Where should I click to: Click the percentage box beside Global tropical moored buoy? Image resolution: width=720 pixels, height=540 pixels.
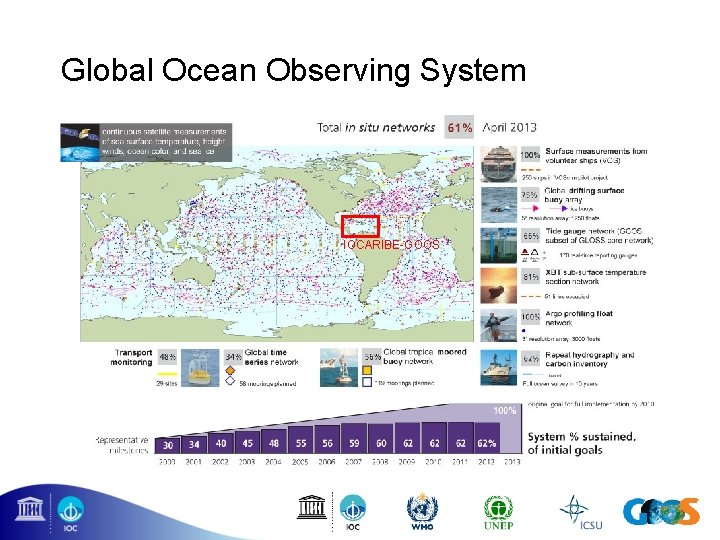[x=372, y=356]
